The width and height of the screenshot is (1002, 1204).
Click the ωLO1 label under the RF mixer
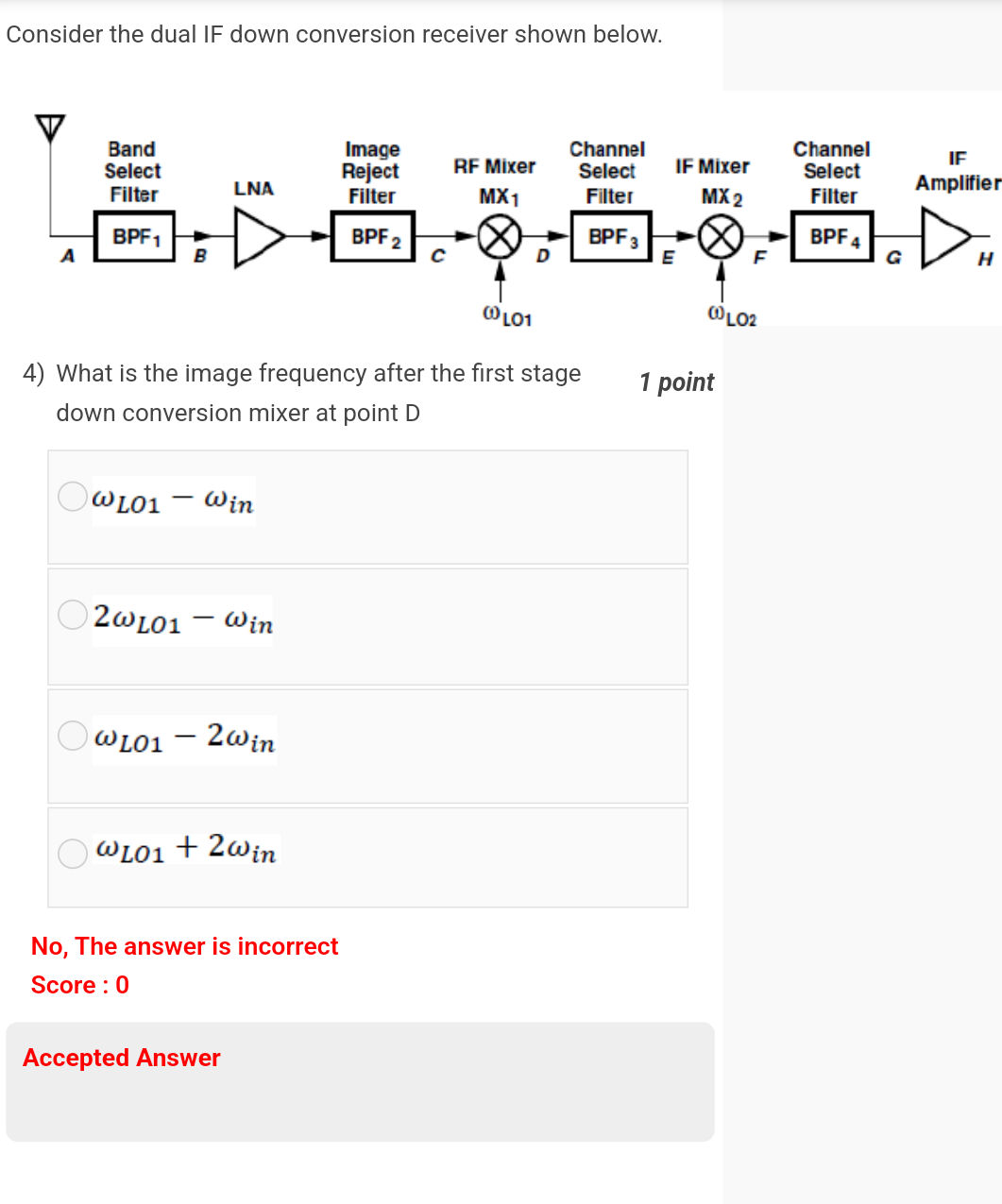(507, 316)
